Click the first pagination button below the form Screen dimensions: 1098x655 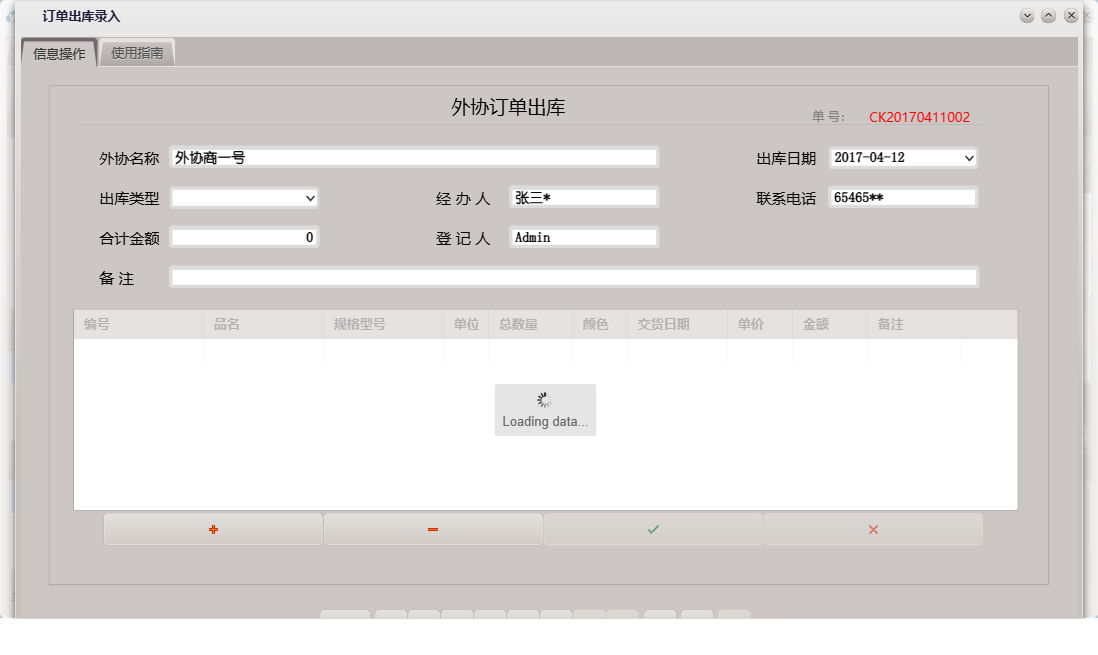tap(345, 617)
